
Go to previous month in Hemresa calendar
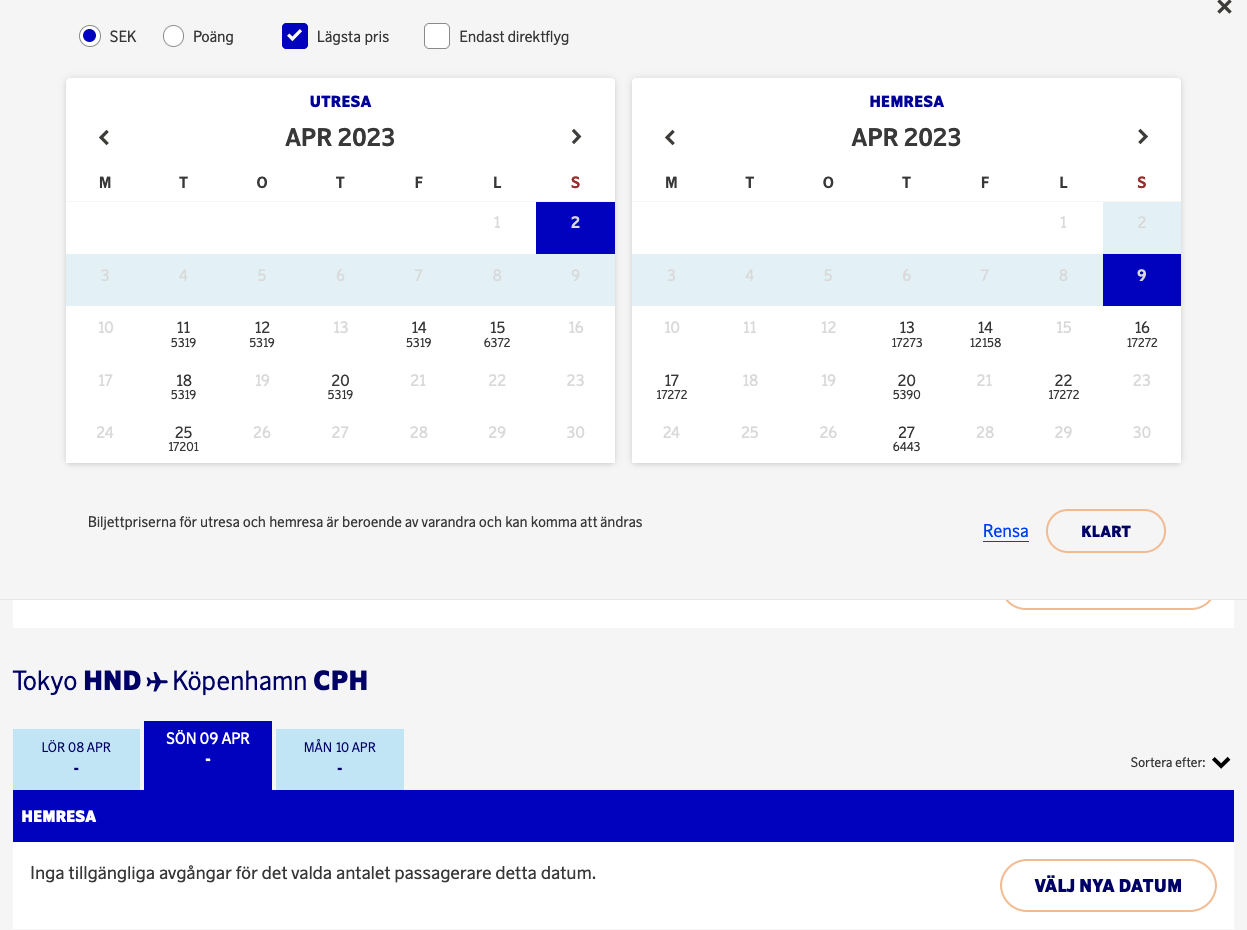(x=670, y=137)
